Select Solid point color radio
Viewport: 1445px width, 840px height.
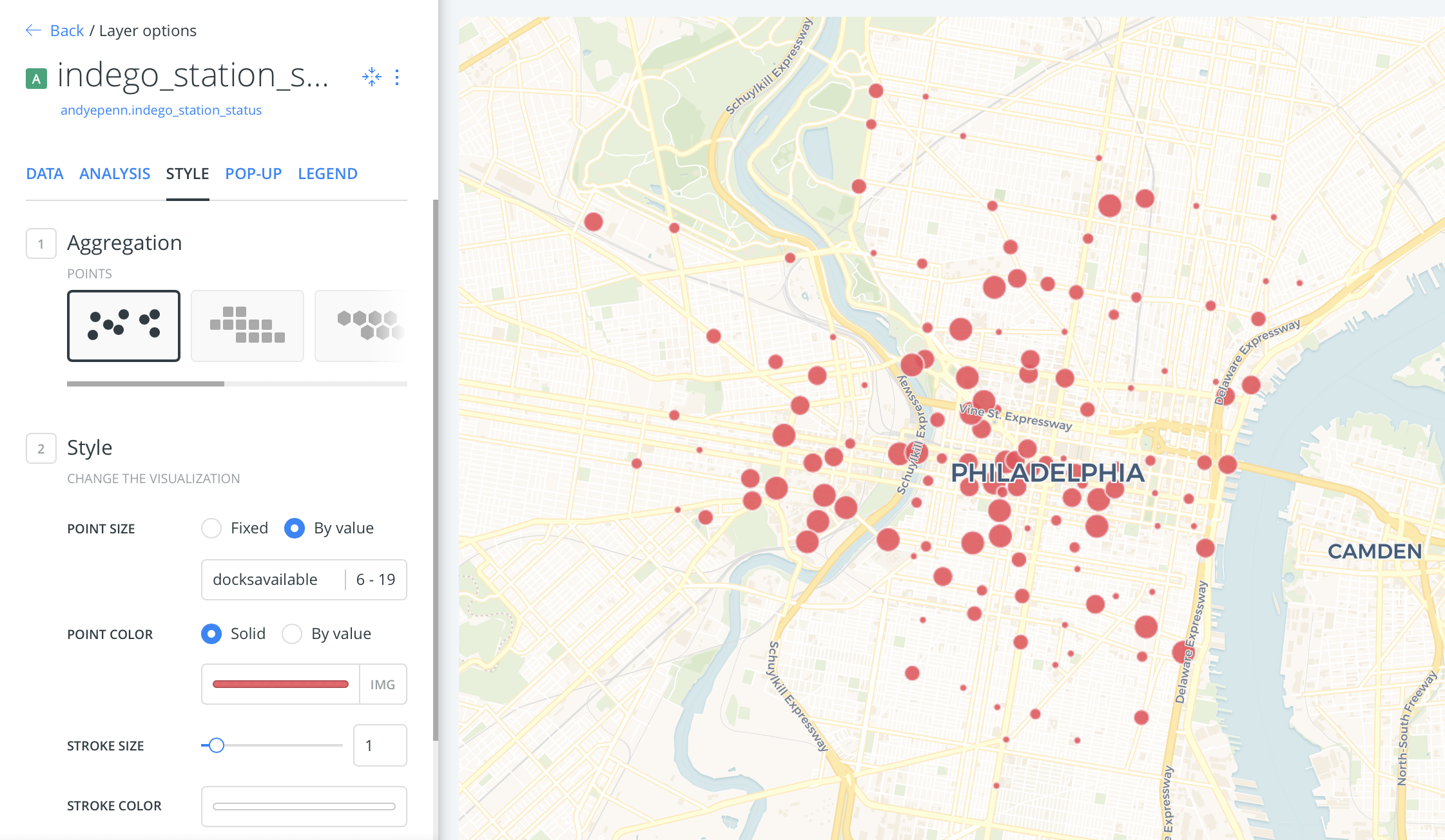tap(211, 634)
